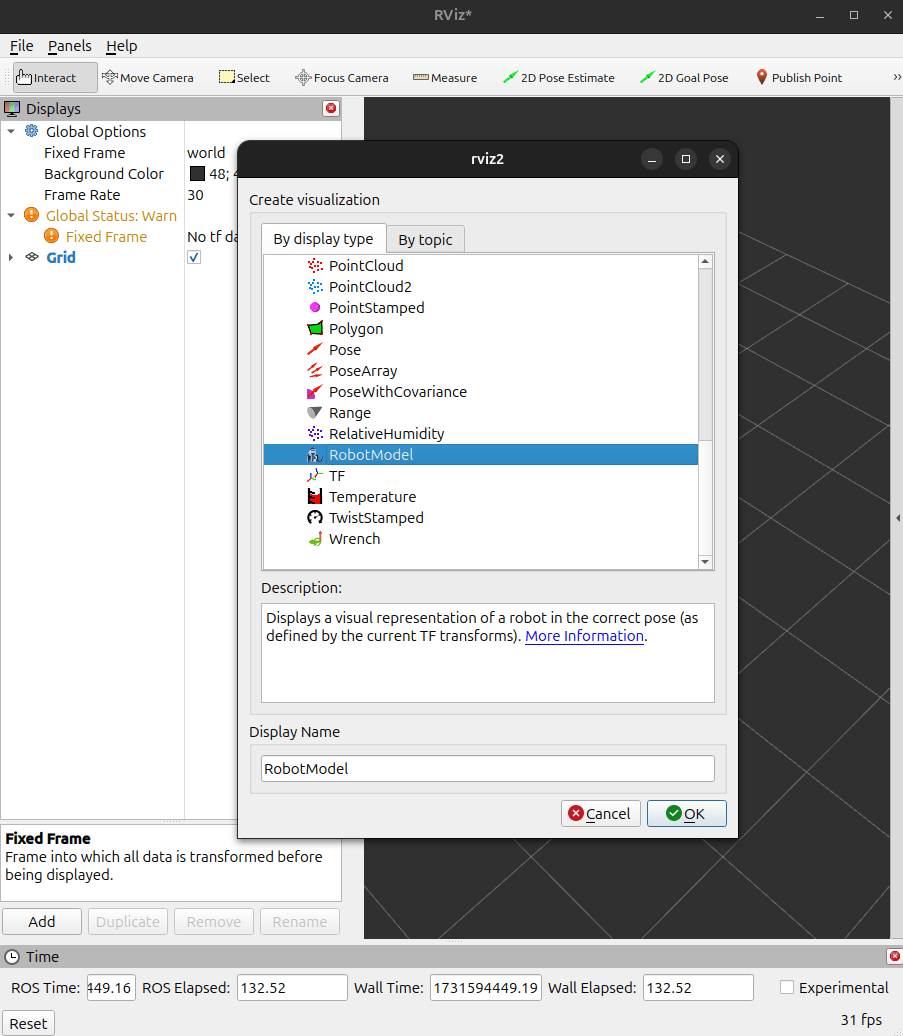Select the Pose arrow icon
The image size is (903, 1036).
point(315,350)
